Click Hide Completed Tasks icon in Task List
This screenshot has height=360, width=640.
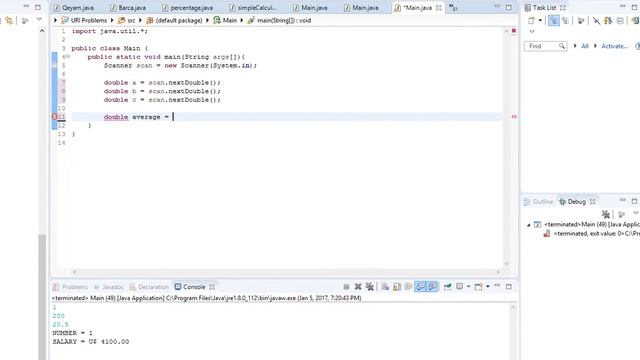coord(597,20)
